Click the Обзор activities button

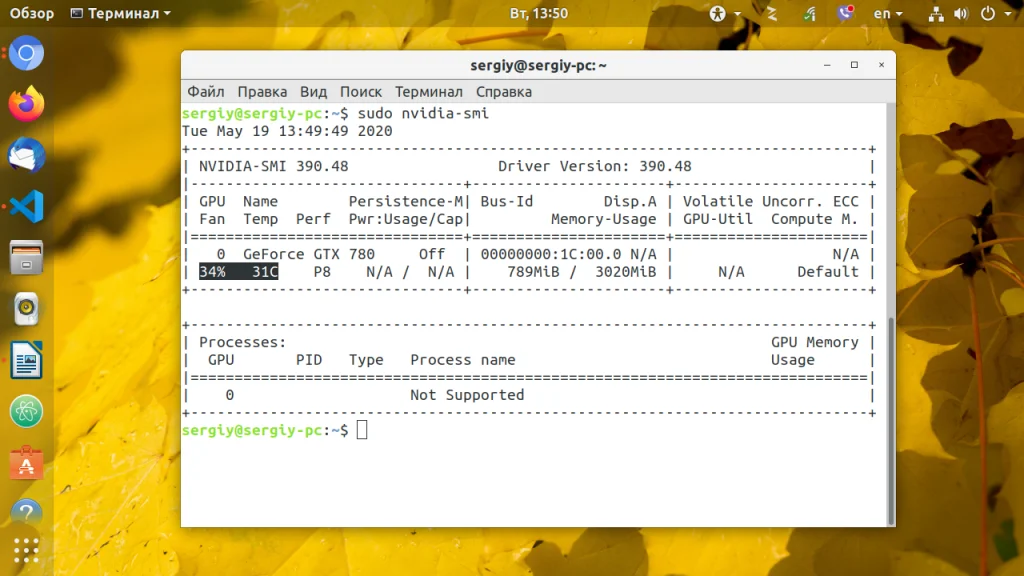(x=31, y=14)
